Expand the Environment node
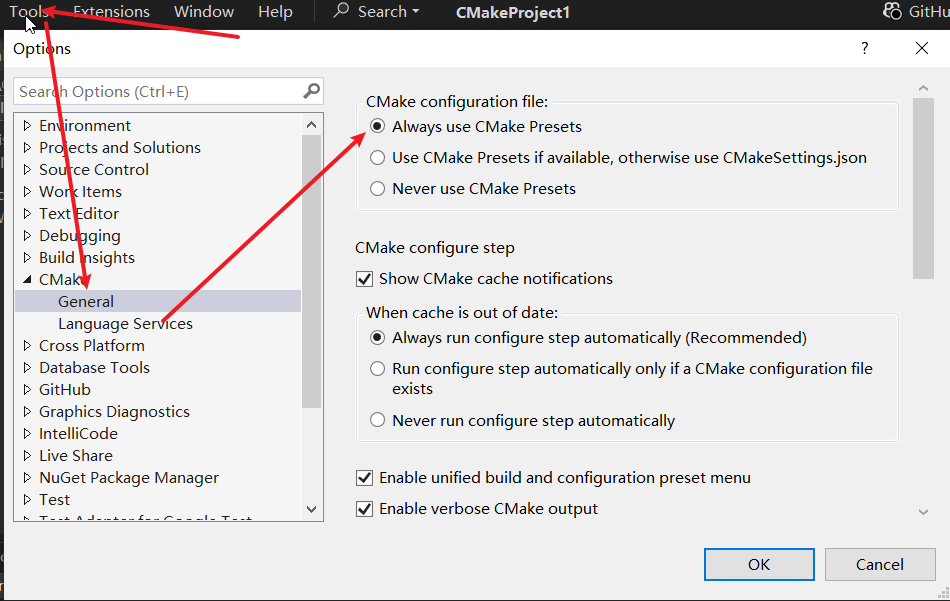The width and height of the screenshot is (950, 601). click(x=27, y=126)
